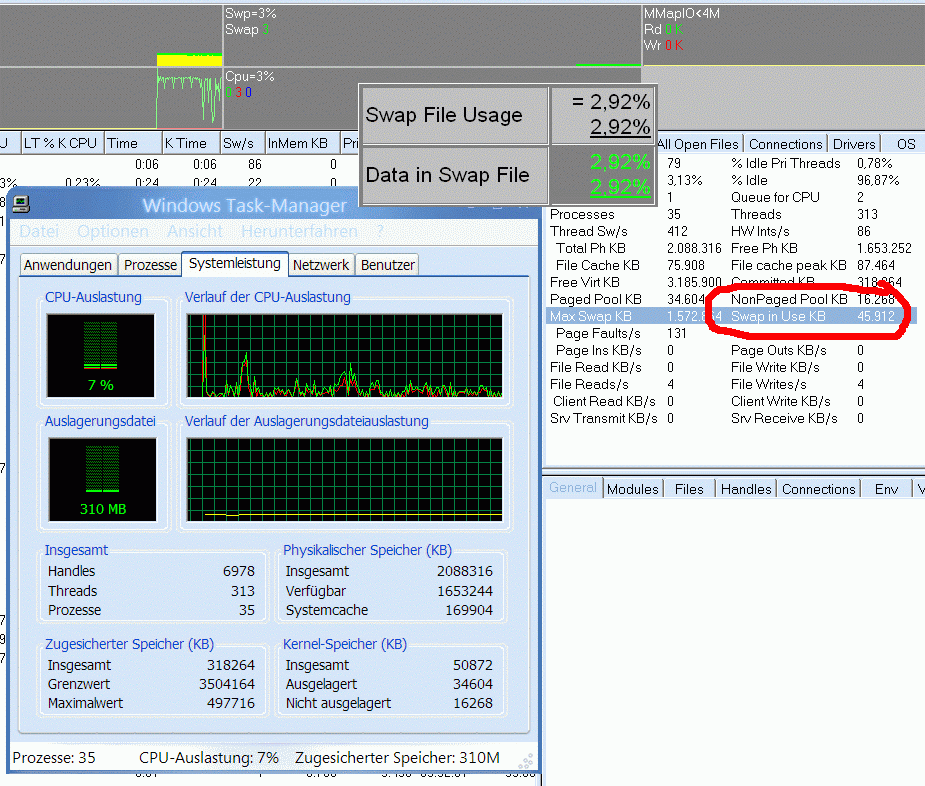Click the CPU-Auslastung 7 % gauge
Viewport: 925px width, 786px height.
100,356
